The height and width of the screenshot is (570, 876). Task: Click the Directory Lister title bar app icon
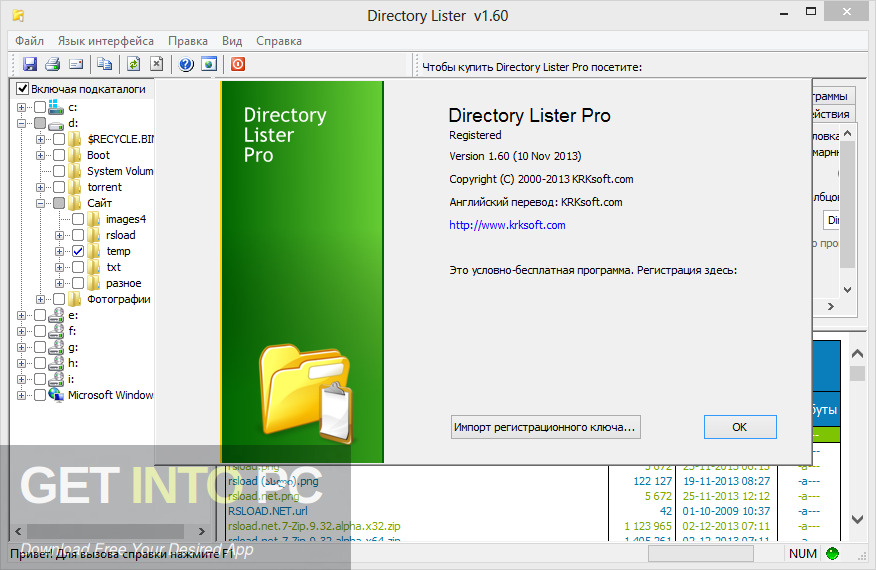18,15
